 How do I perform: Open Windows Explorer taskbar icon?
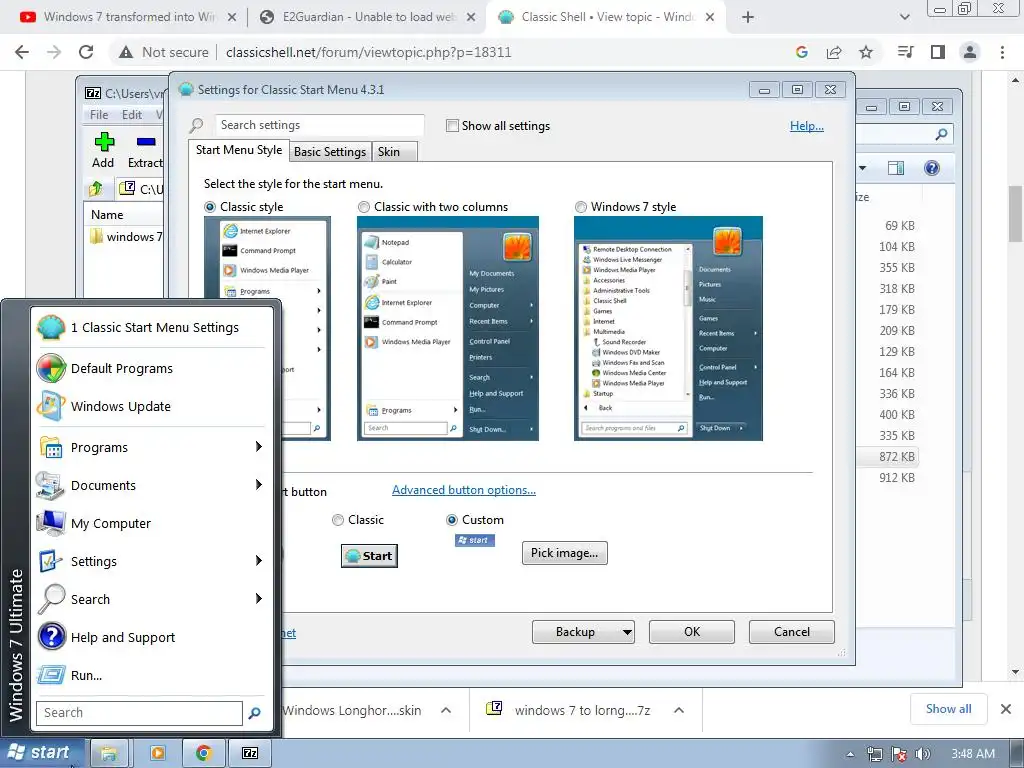point(109,753)
